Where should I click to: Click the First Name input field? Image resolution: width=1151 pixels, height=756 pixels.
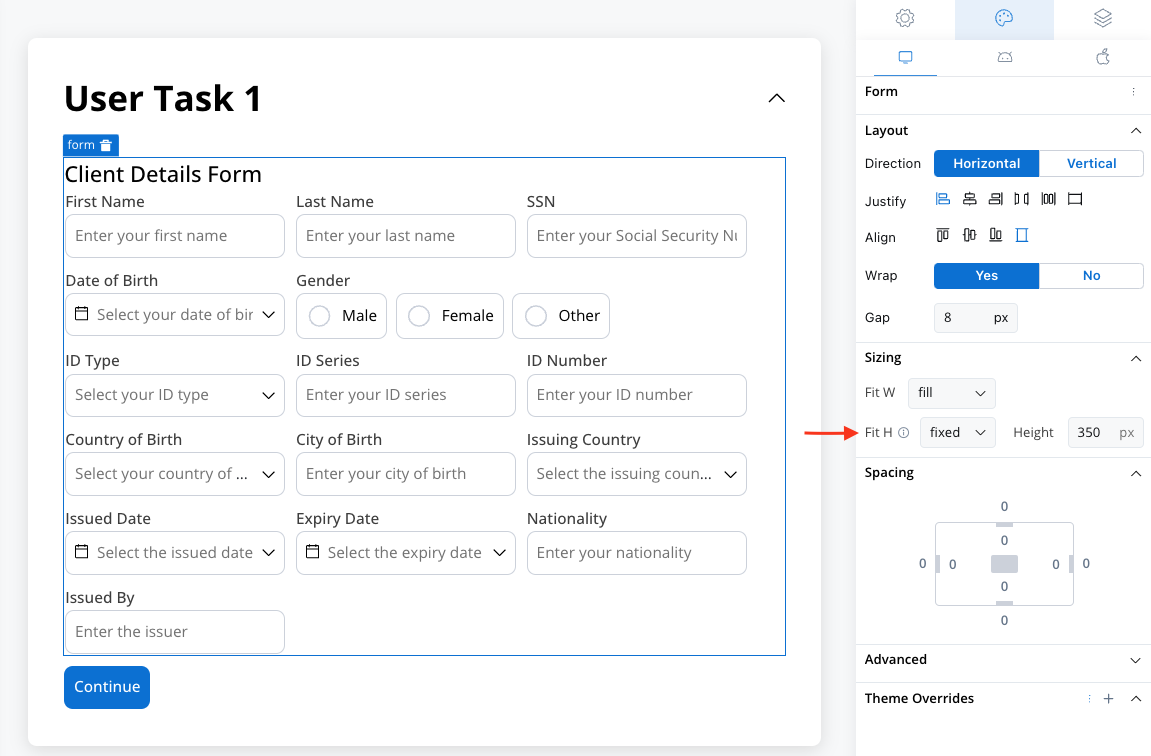tap(175, 236)
